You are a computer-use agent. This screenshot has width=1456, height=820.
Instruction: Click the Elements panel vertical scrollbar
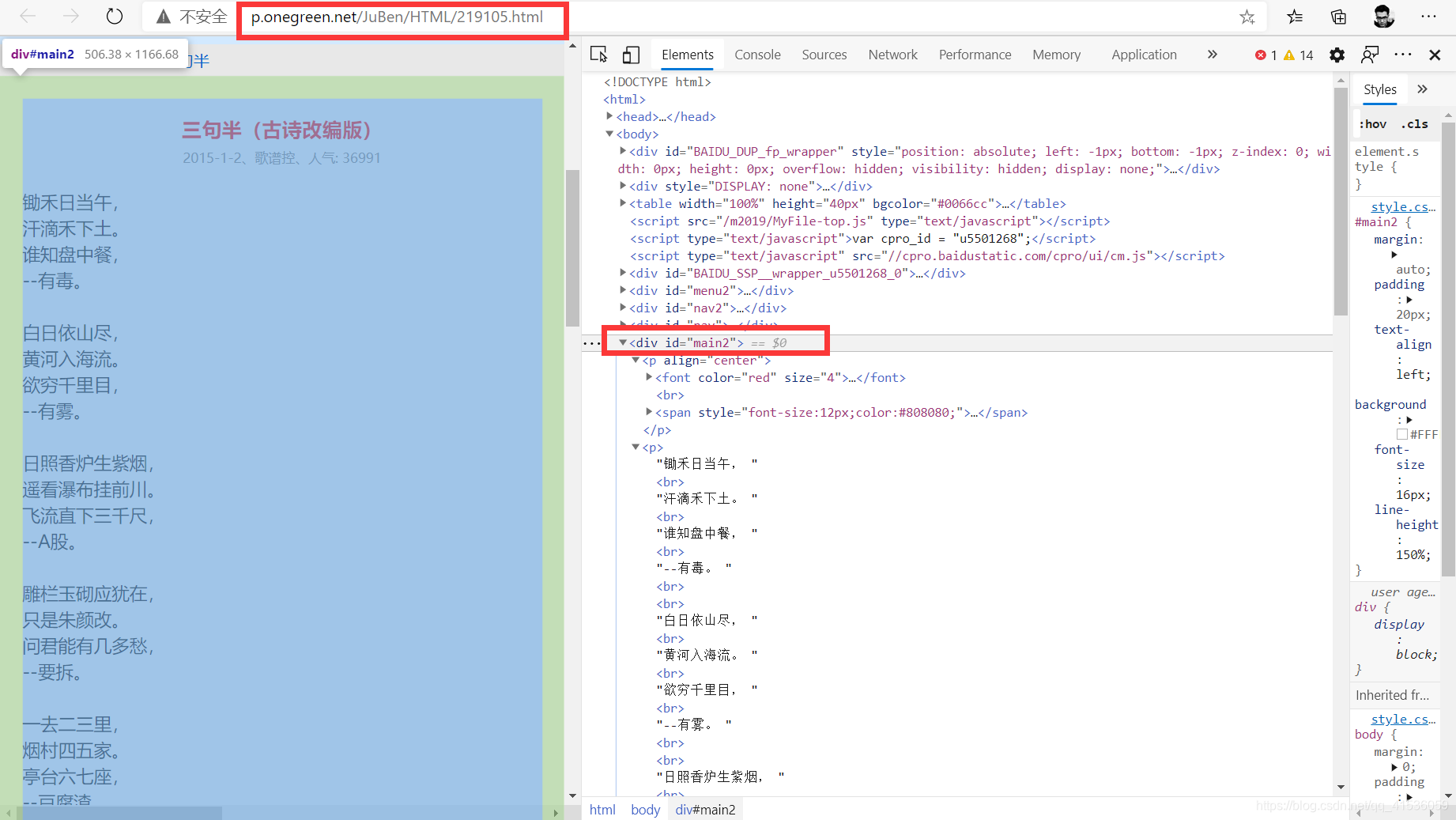pyautogui.click(x=1341, y=202)
